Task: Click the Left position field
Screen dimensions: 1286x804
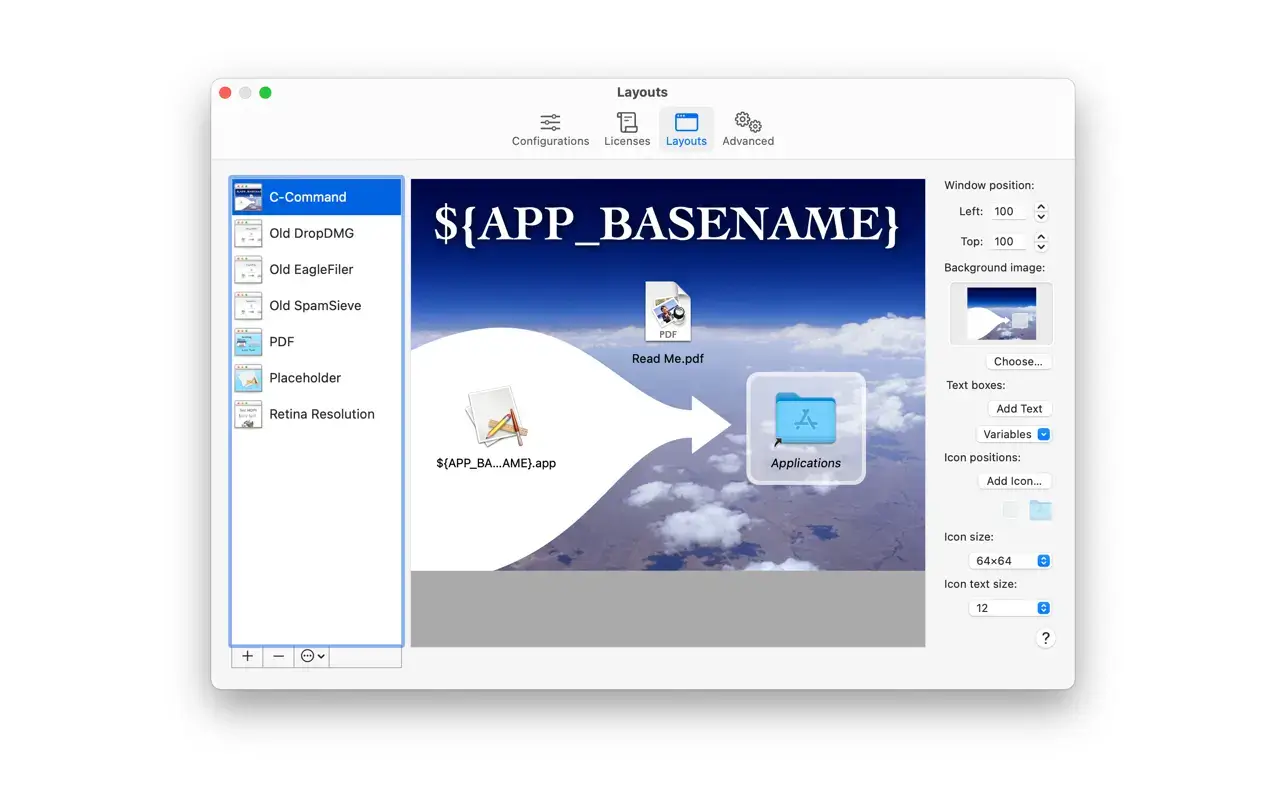Action: click(1009, 212)
